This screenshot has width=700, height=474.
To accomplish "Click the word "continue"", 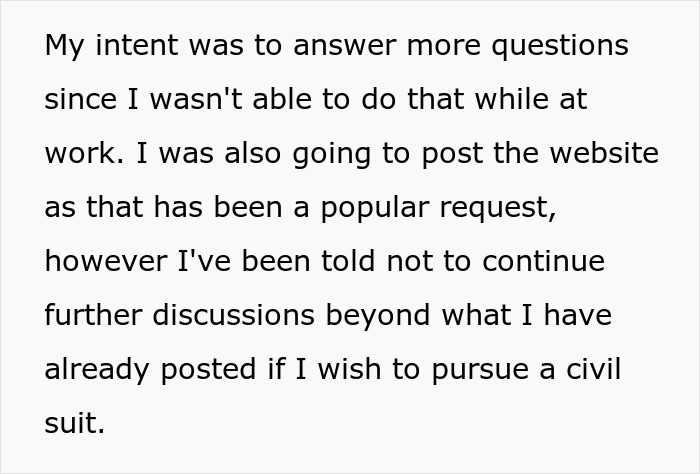I will click(x=543, y=261).
